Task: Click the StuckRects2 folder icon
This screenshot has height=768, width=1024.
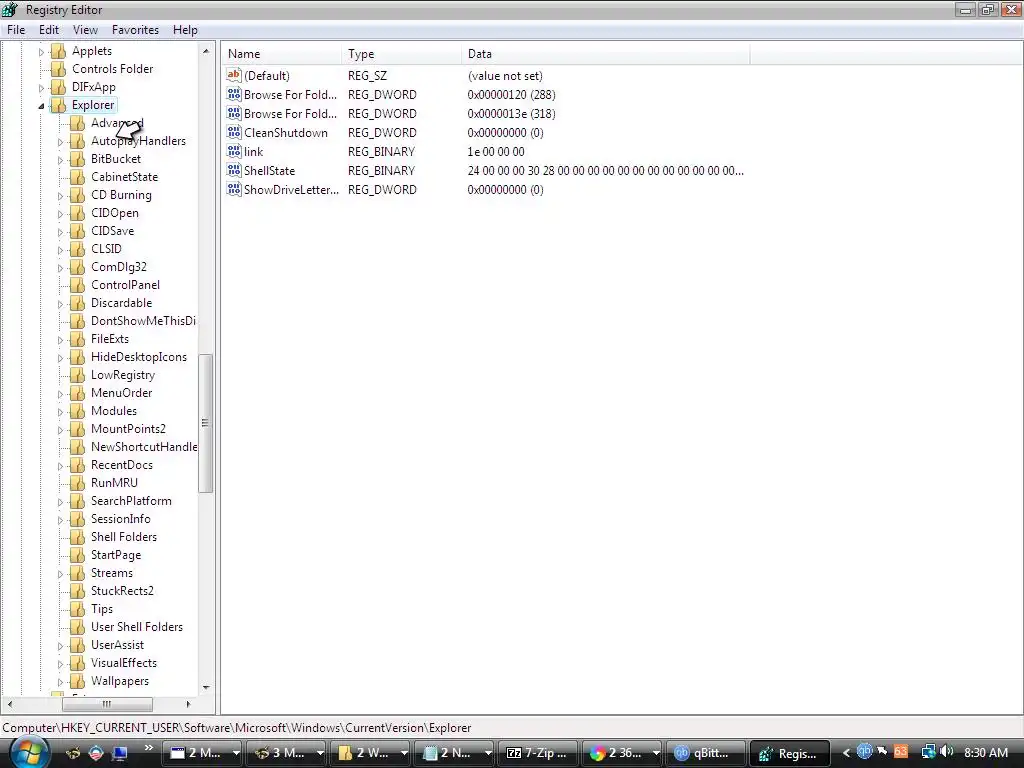Action: pyautogui.click(x=77, y=591)
